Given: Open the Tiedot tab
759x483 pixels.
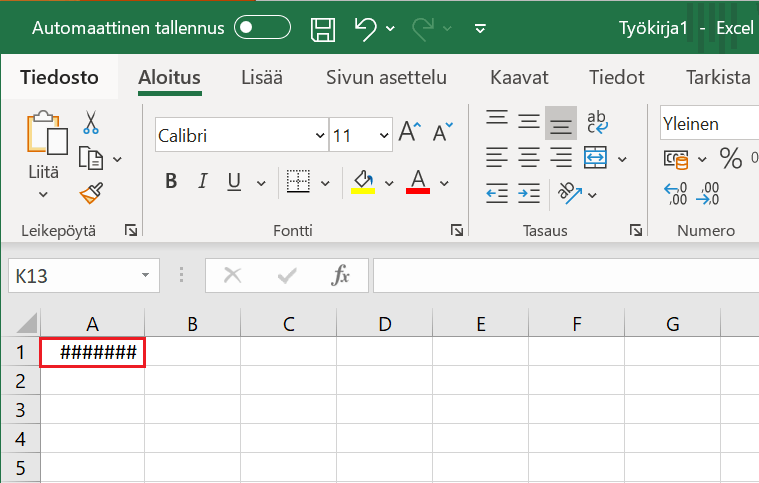Looking at the screenshot, I should (x=617, y=77).
